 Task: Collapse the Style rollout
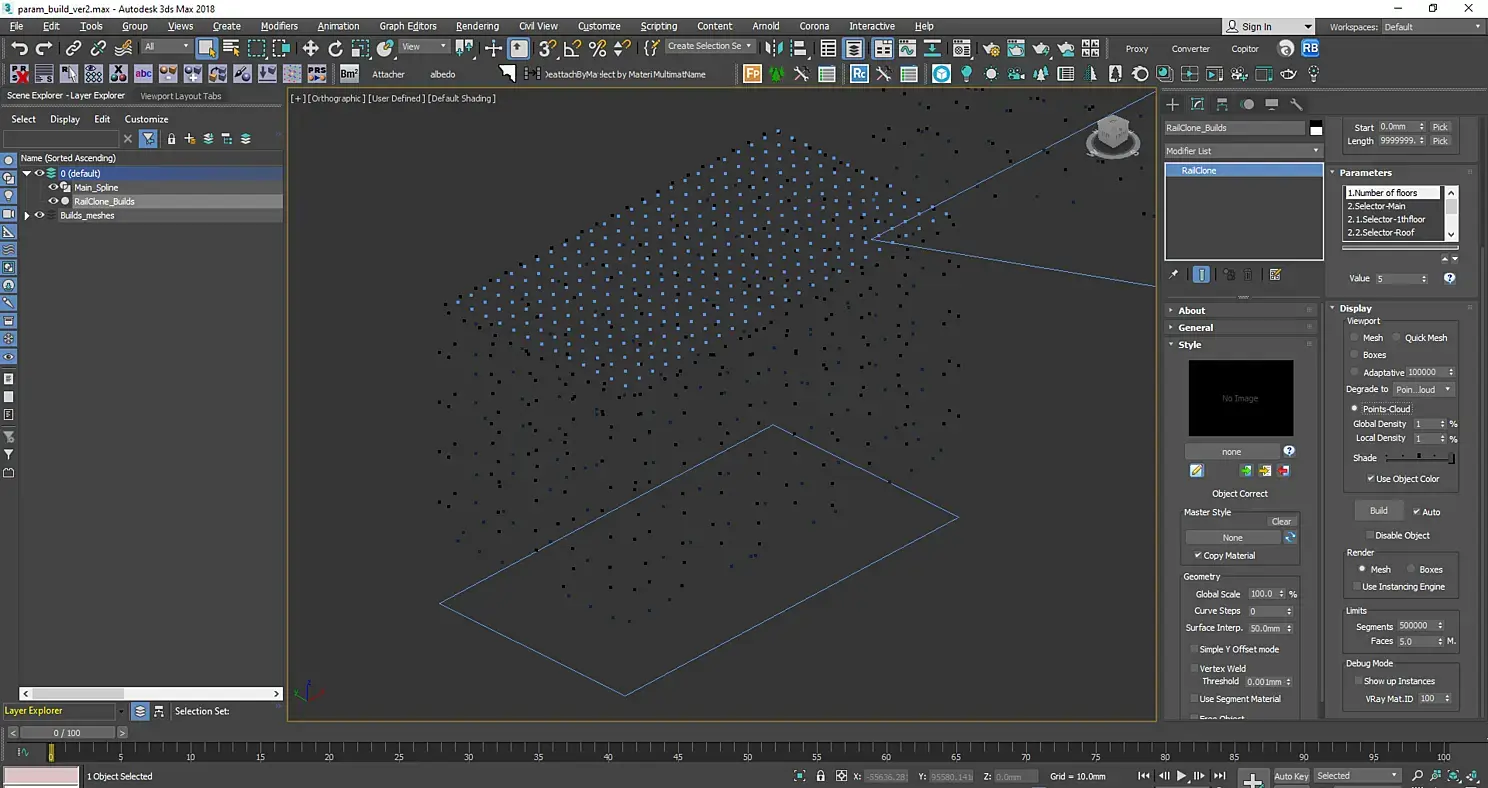point(1189,344)
